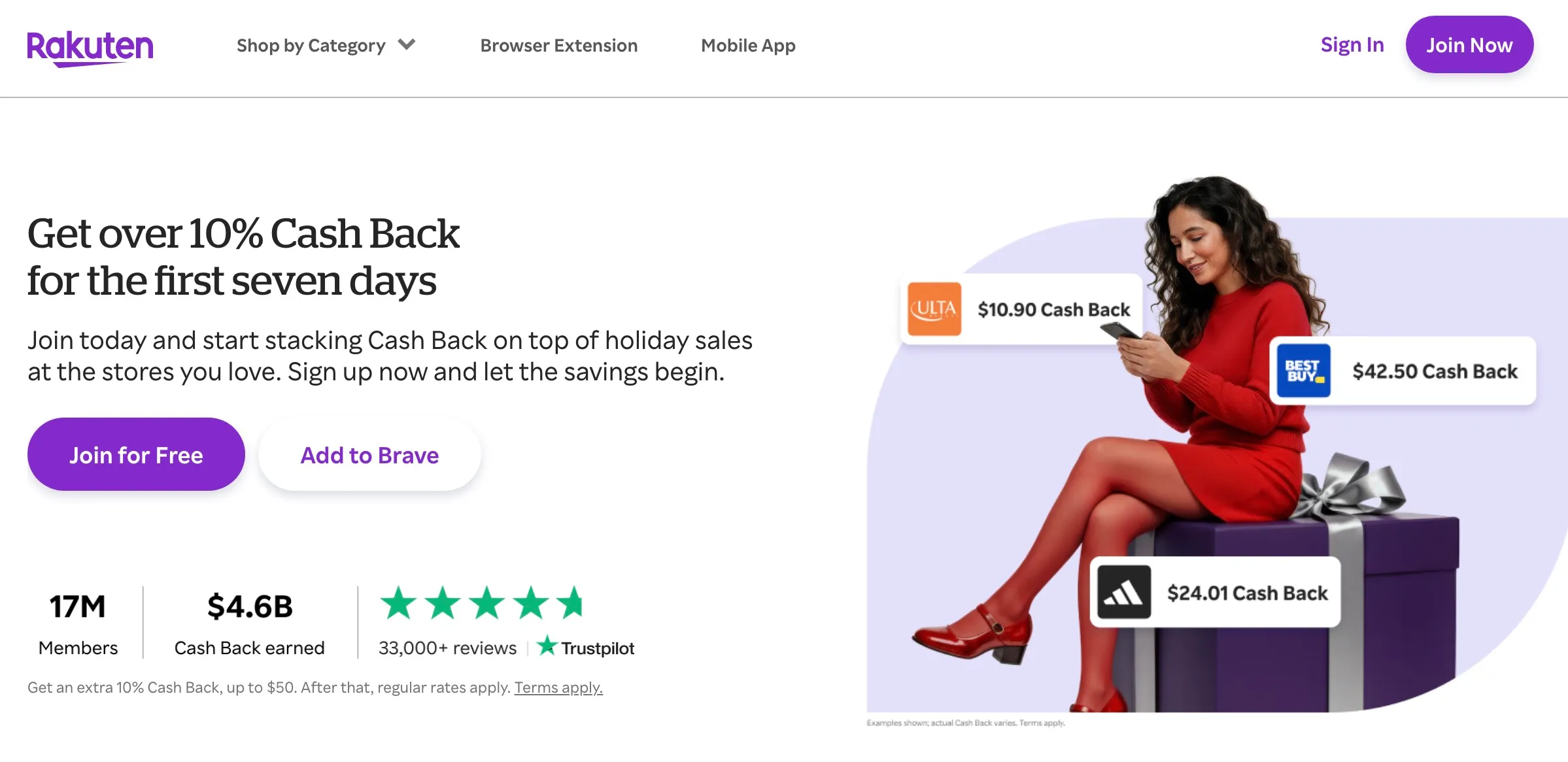Click the $24.01 Cash Back card
Screen dimensions: 1568x762
point(1215,592)
